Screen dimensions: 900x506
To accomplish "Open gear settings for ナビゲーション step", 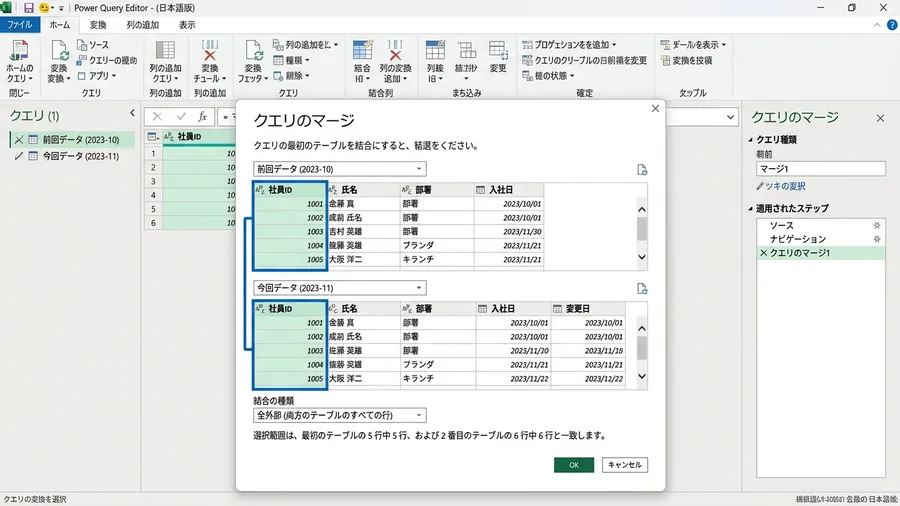I will [876, 239].
